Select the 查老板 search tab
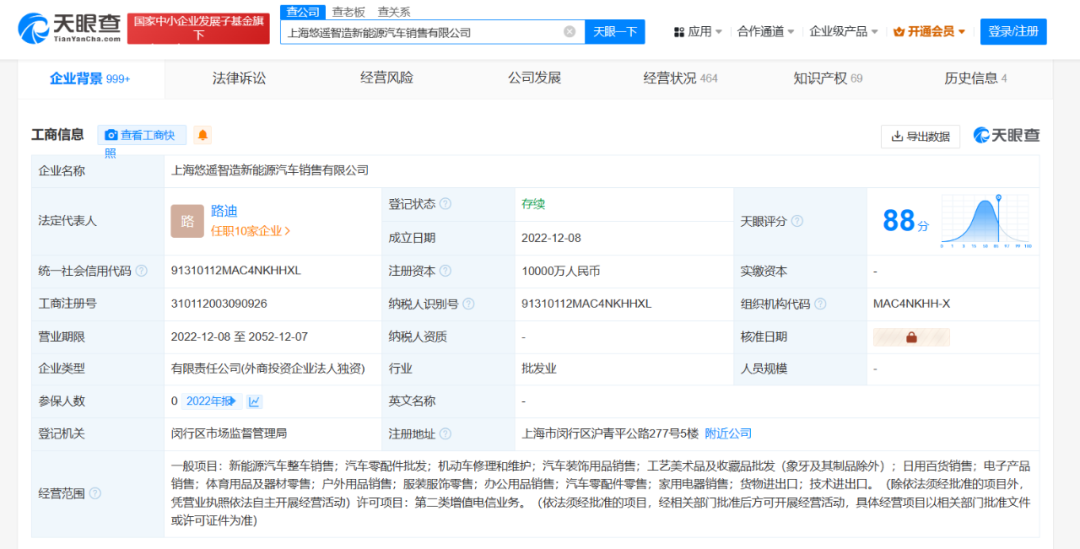The height and width of the screenshot is (549, 1080). 349,12
